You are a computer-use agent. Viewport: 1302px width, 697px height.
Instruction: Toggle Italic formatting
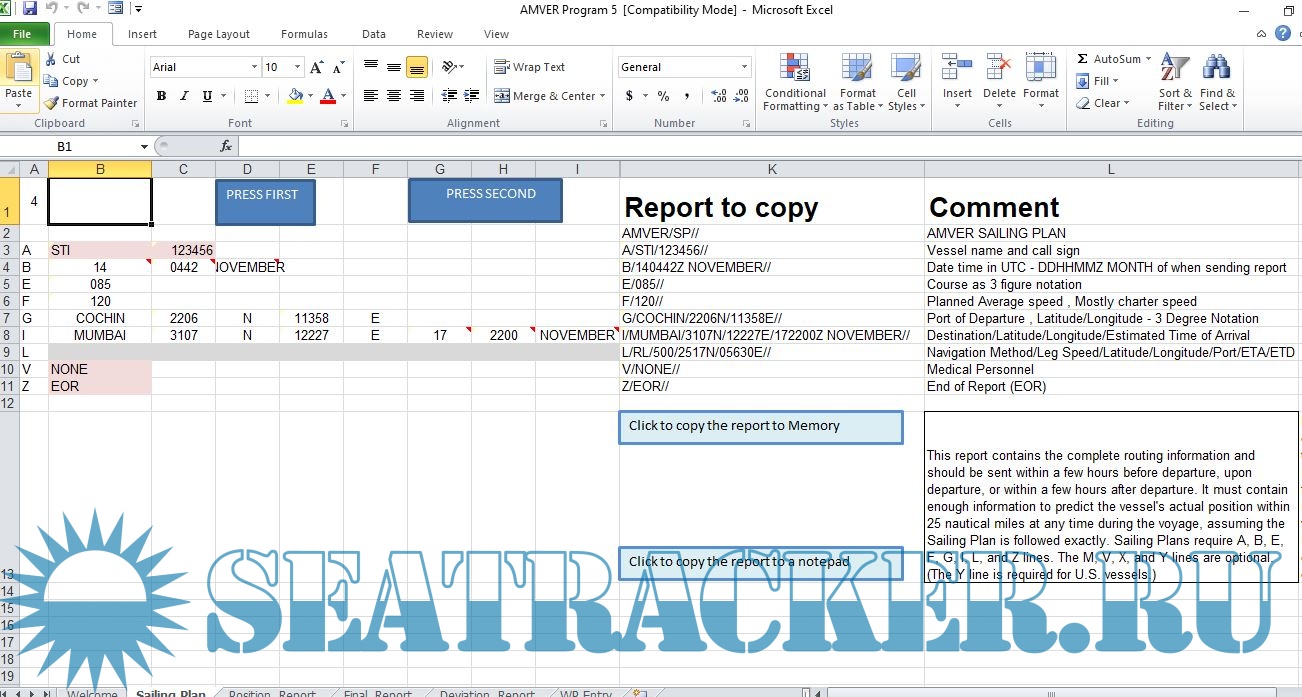click(184, 96)
